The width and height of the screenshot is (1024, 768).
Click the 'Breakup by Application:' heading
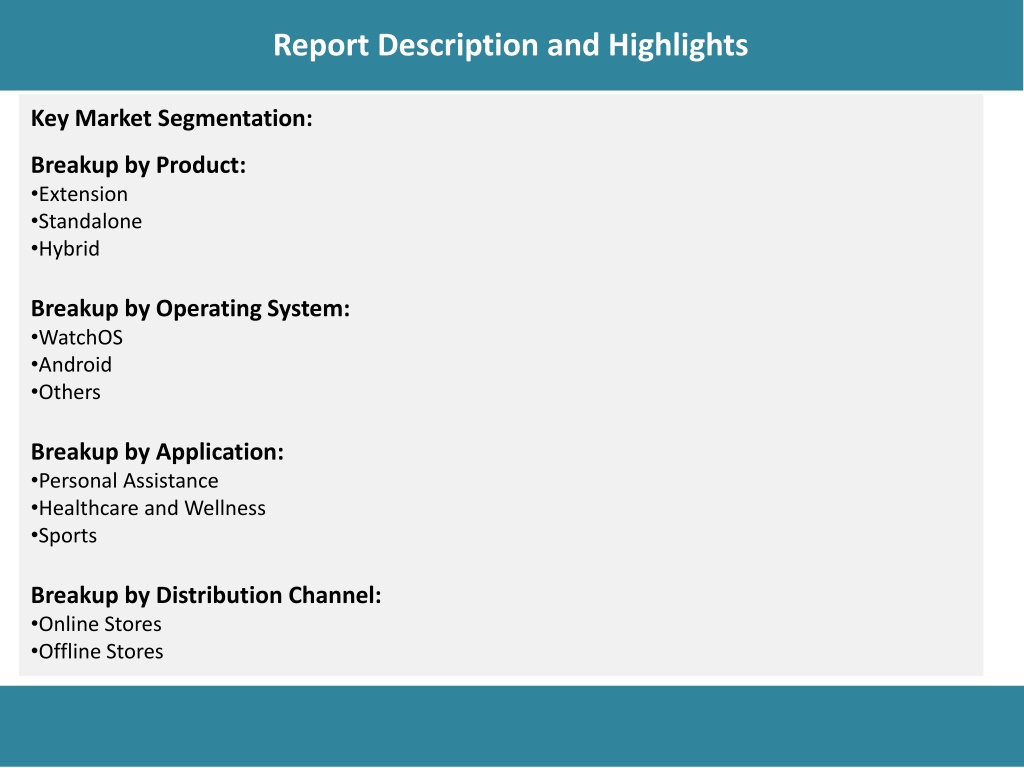[157, 452]
